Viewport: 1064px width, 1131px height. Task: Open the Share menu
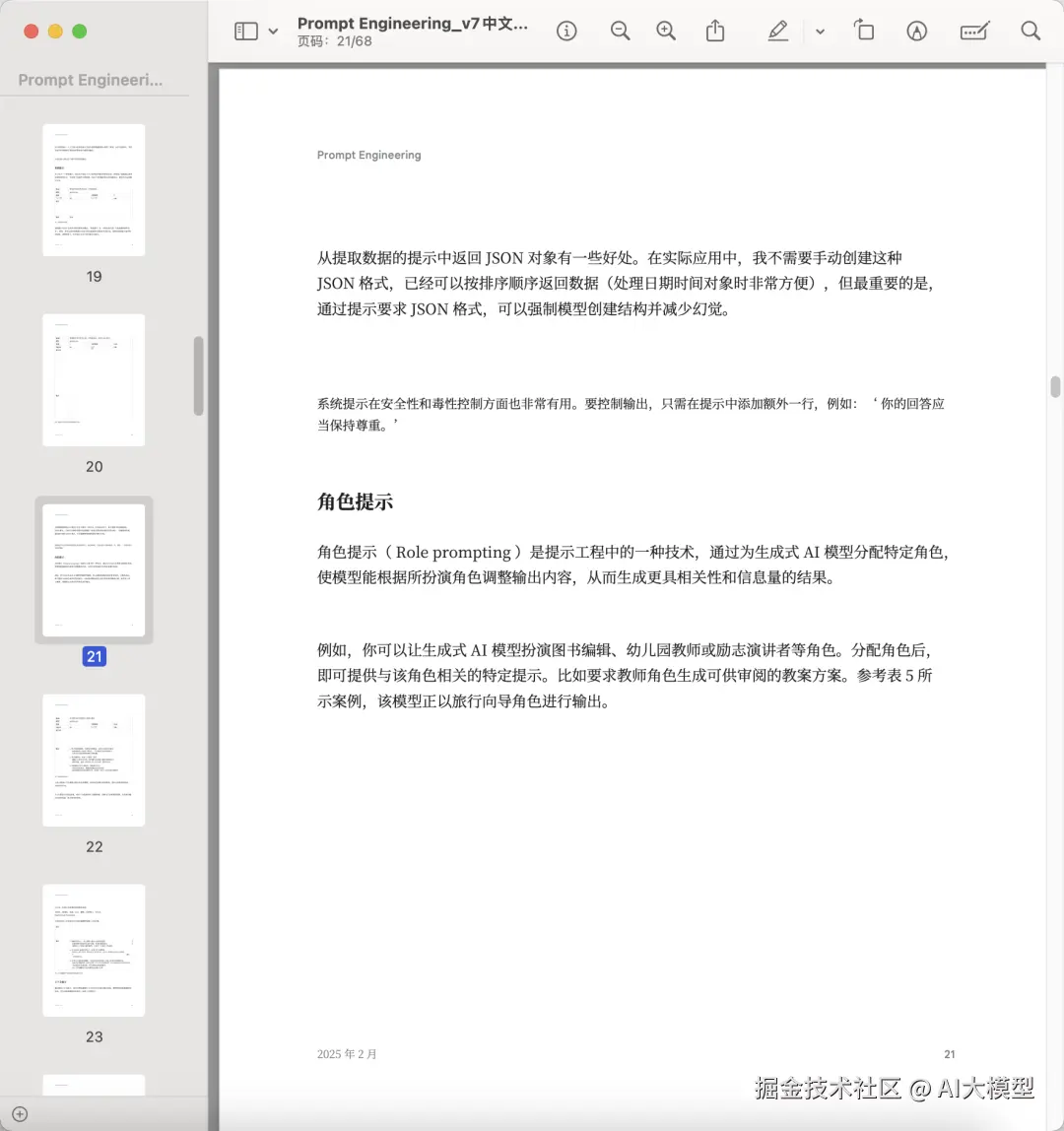pyautogui.click(x=715, y=31)
